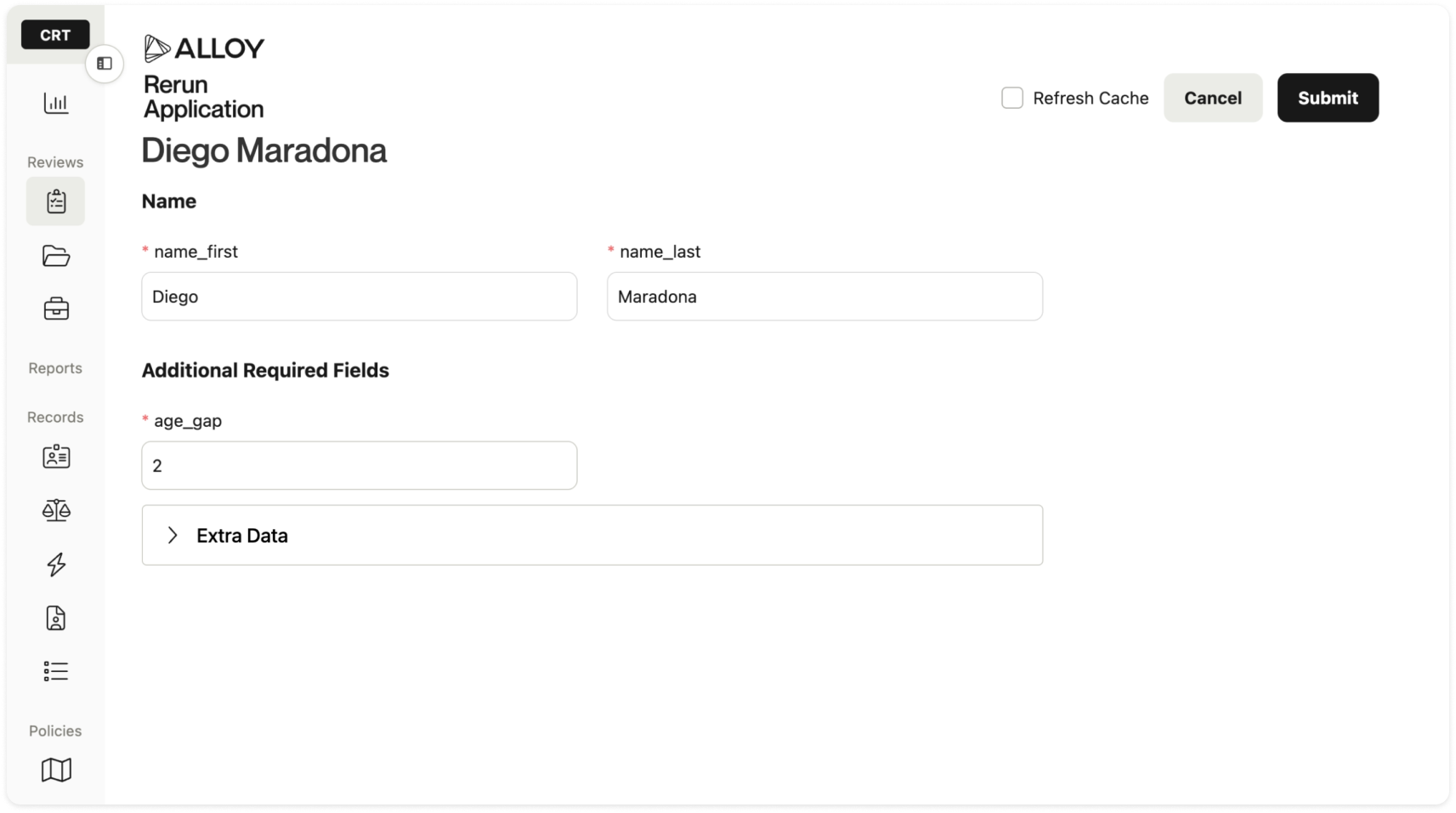Select the clipboard checklist Reviews icon

[x=55, y=202]
